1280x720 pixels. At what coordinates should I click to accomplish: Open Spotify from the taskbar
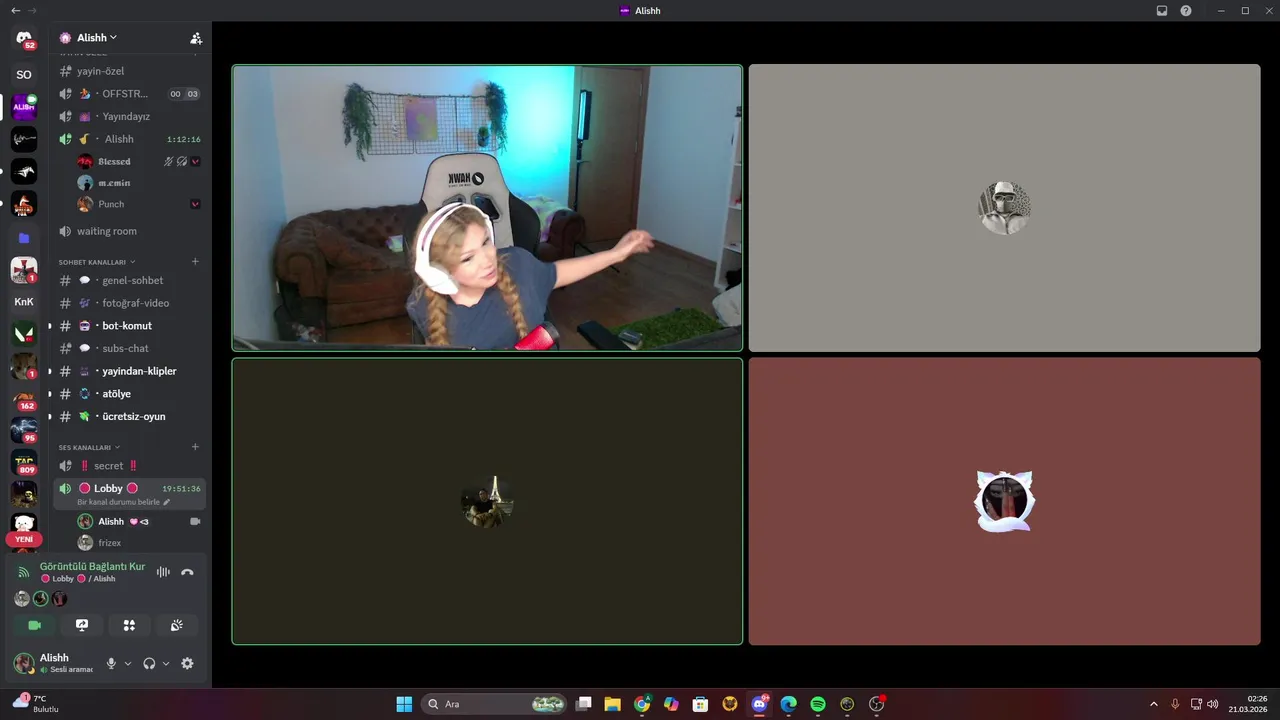pyautogui.click(x=817, y=704)
